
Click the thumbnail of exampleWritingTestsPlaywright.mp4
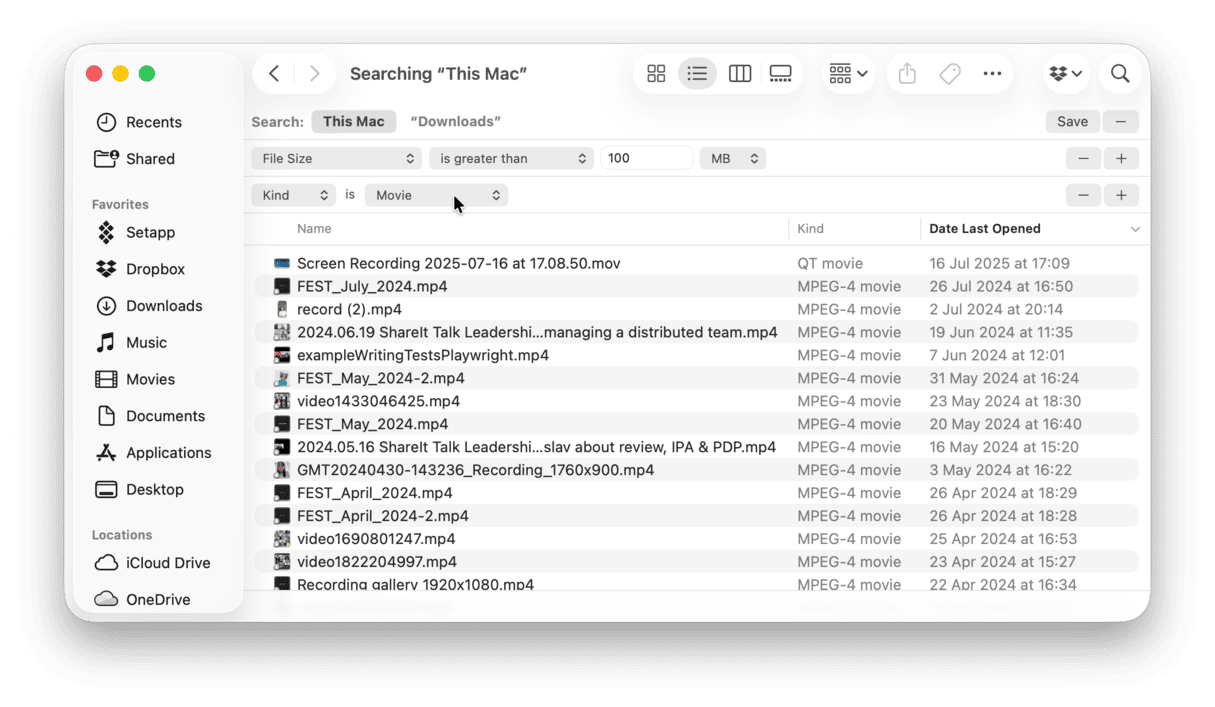pyautogui.click(x=282, y=356)
